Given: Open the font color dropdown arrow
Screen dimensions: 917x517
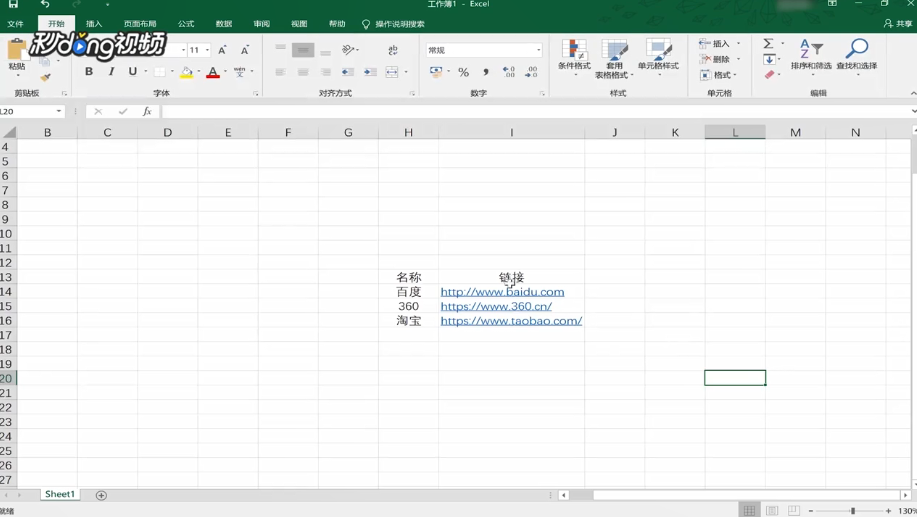Looking at the screenshot, I should point(225,72).
